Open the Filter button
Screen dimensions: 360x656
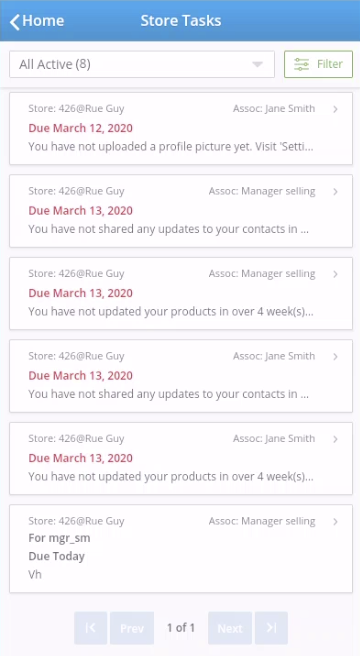click(319, 64)
